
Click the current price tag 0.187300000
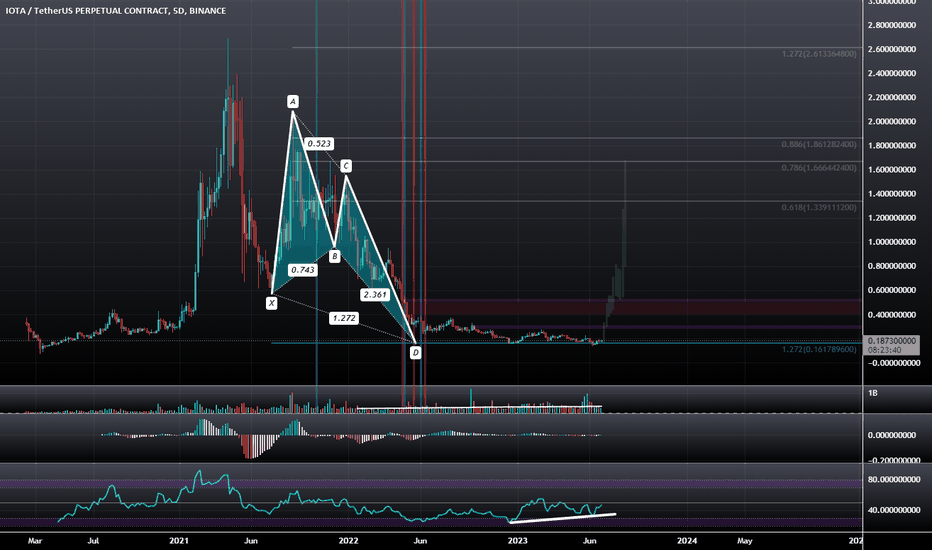click(892, 341)
